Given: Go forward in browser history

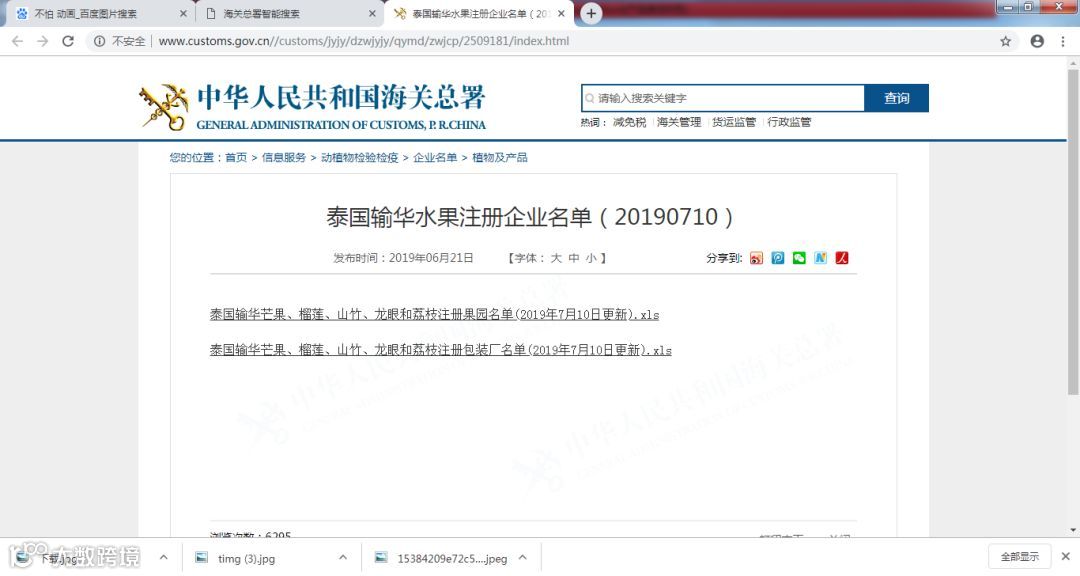Looking at the screenshot, I should pos(43,41).
